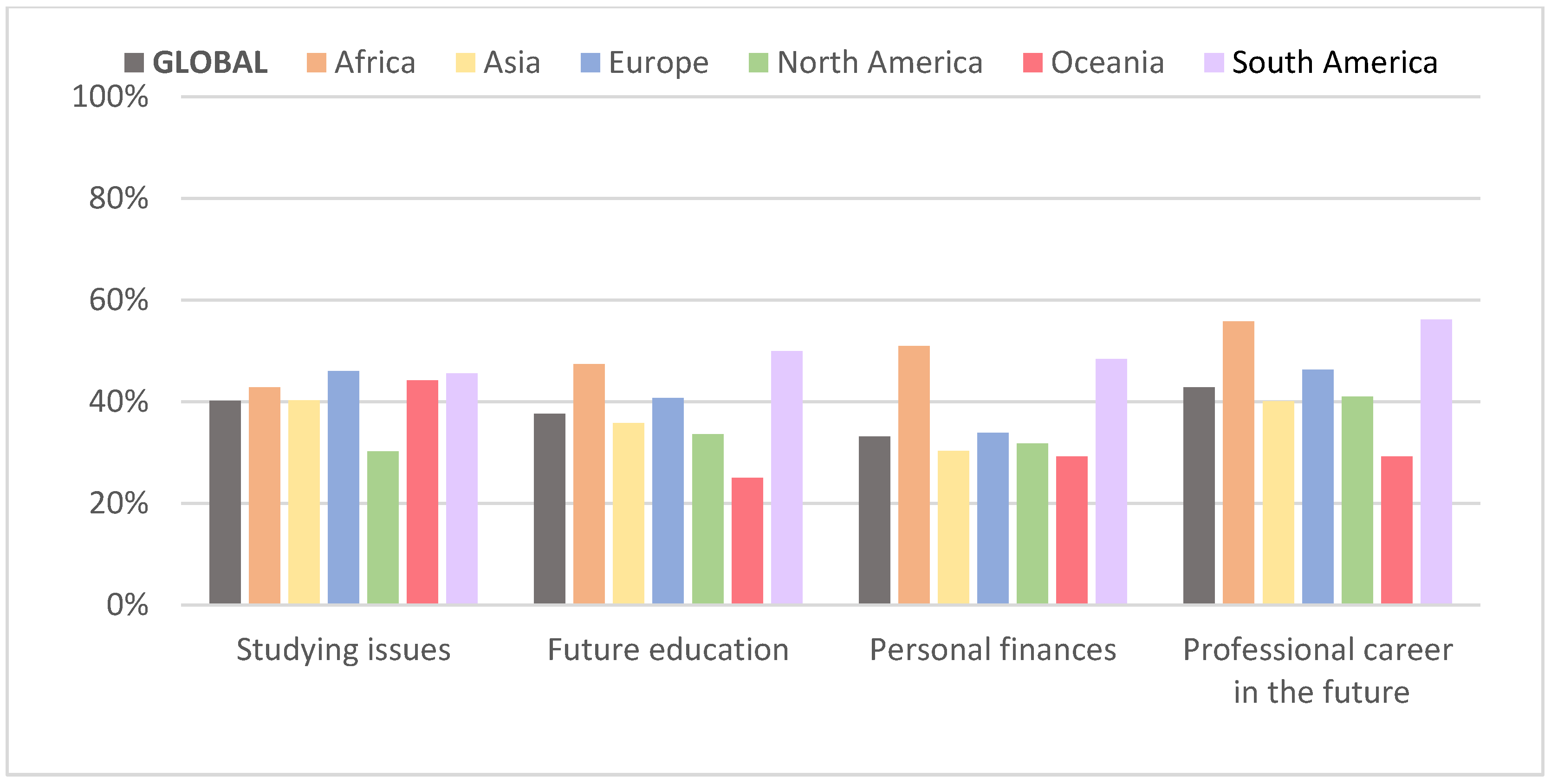Click the GLOBAL legend color swatch
The width and height of the screenshot is (1551, 784).
point(134,63)
